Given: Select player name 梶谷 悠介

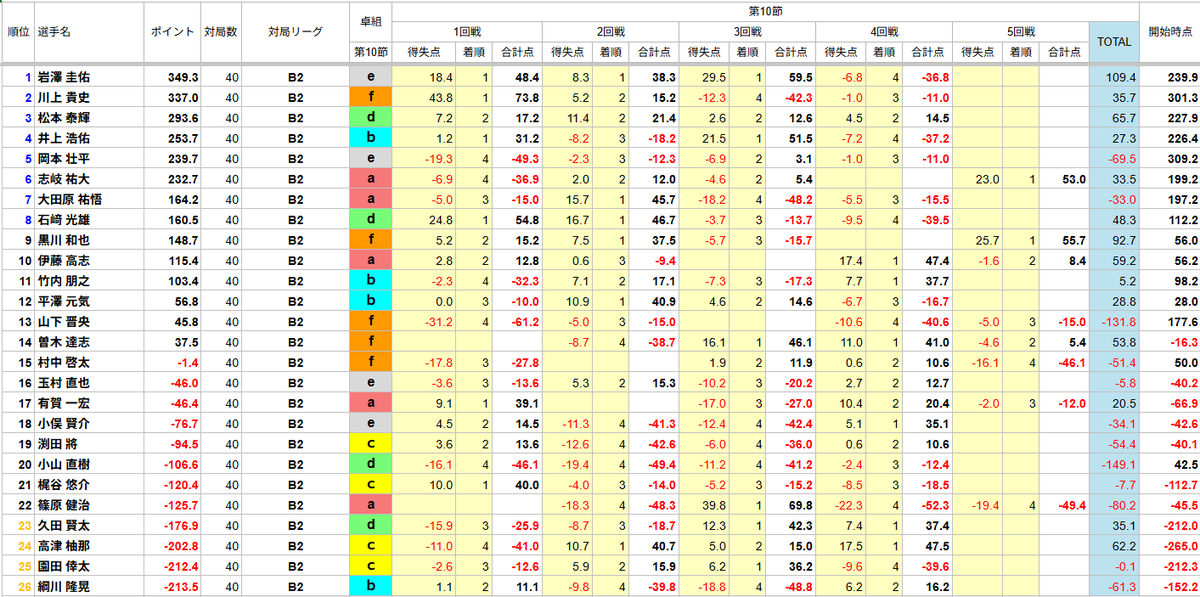Looking at the screenshot, I should pyautogui.click(x=63, y=485).
